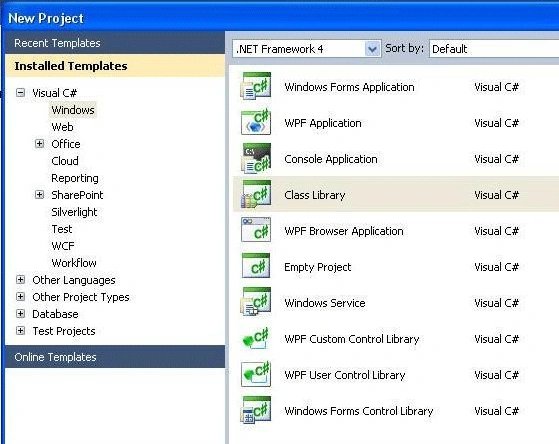
Task: Open the Recent Templates section
Action: pyautogui.click(x=115, y=43)
